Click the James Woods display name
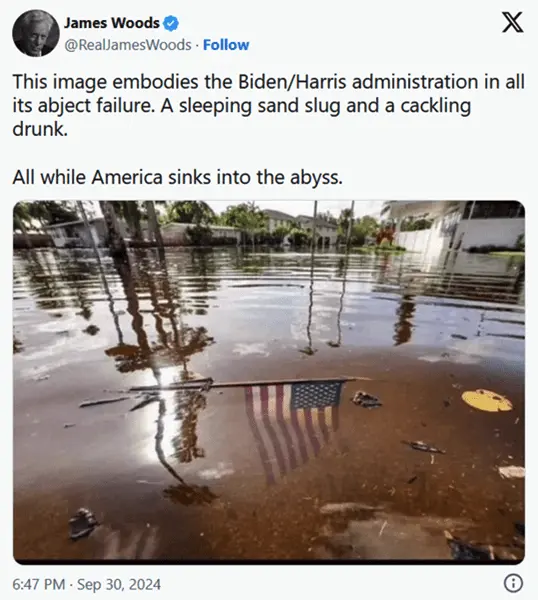538x600 pixels. 111,23
